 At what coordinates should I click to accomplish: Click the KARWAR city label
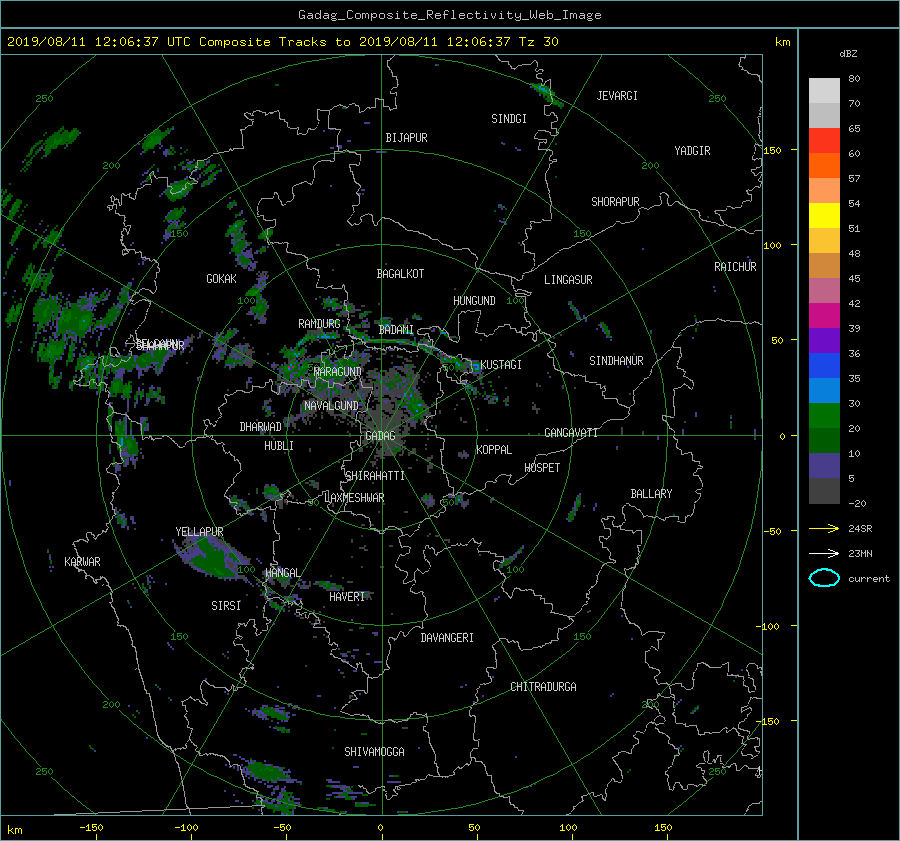pos(82,561)
